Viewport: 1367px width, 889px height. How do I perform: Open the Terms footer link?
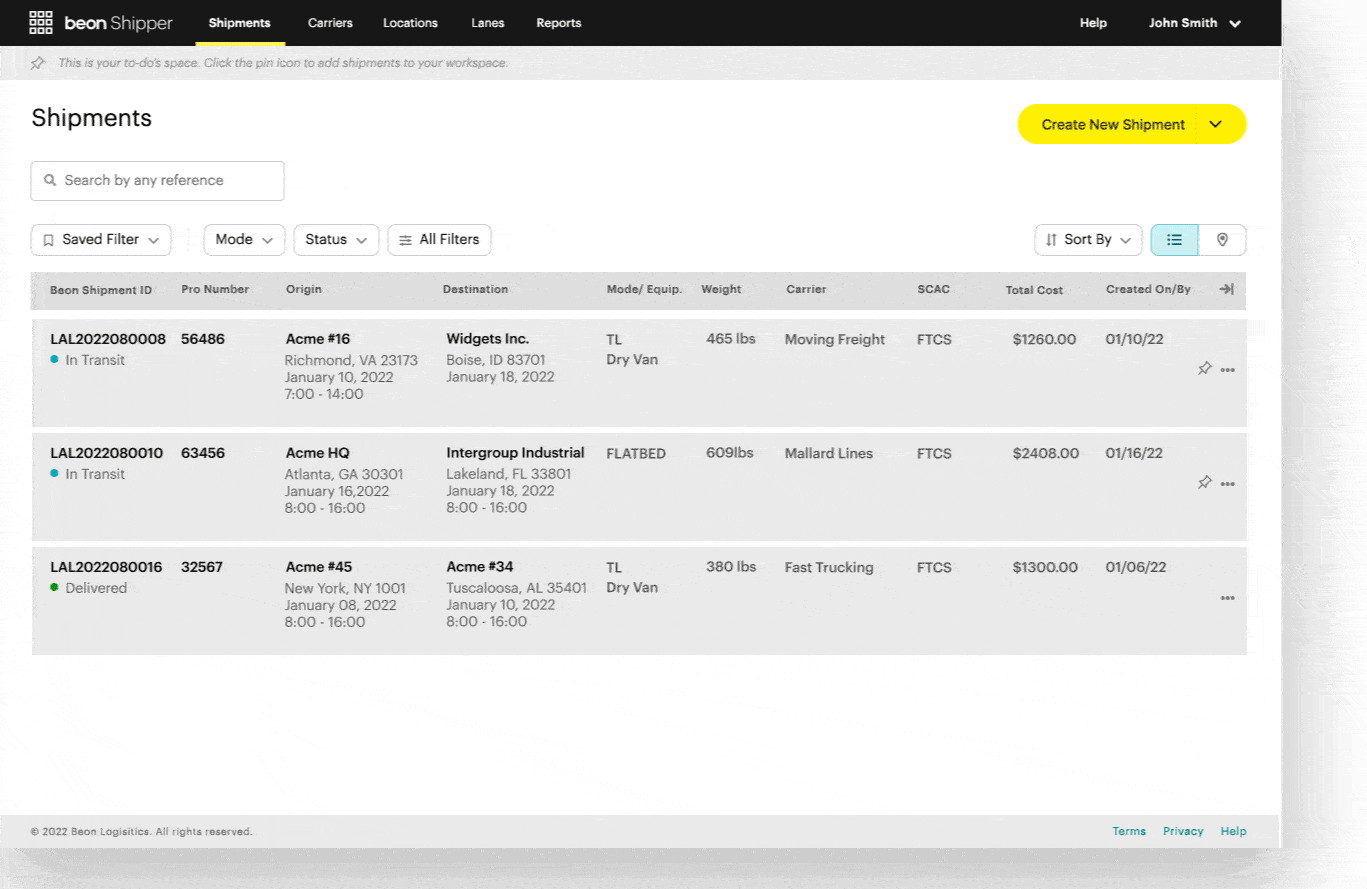(1129, 831)
